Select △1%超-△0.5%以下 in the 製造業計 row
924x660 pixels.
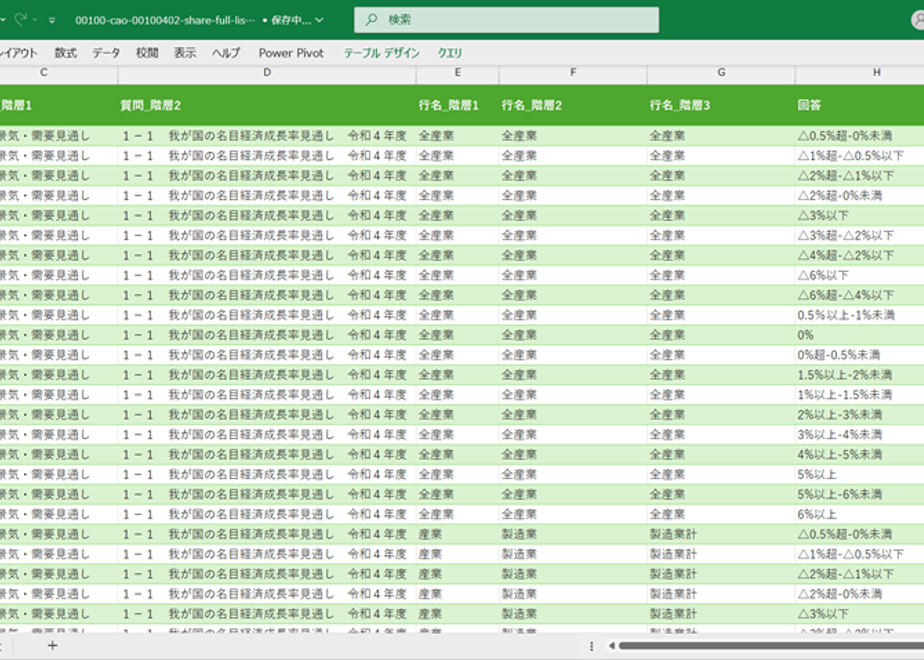pyautogui.click(x=860, y=555)
